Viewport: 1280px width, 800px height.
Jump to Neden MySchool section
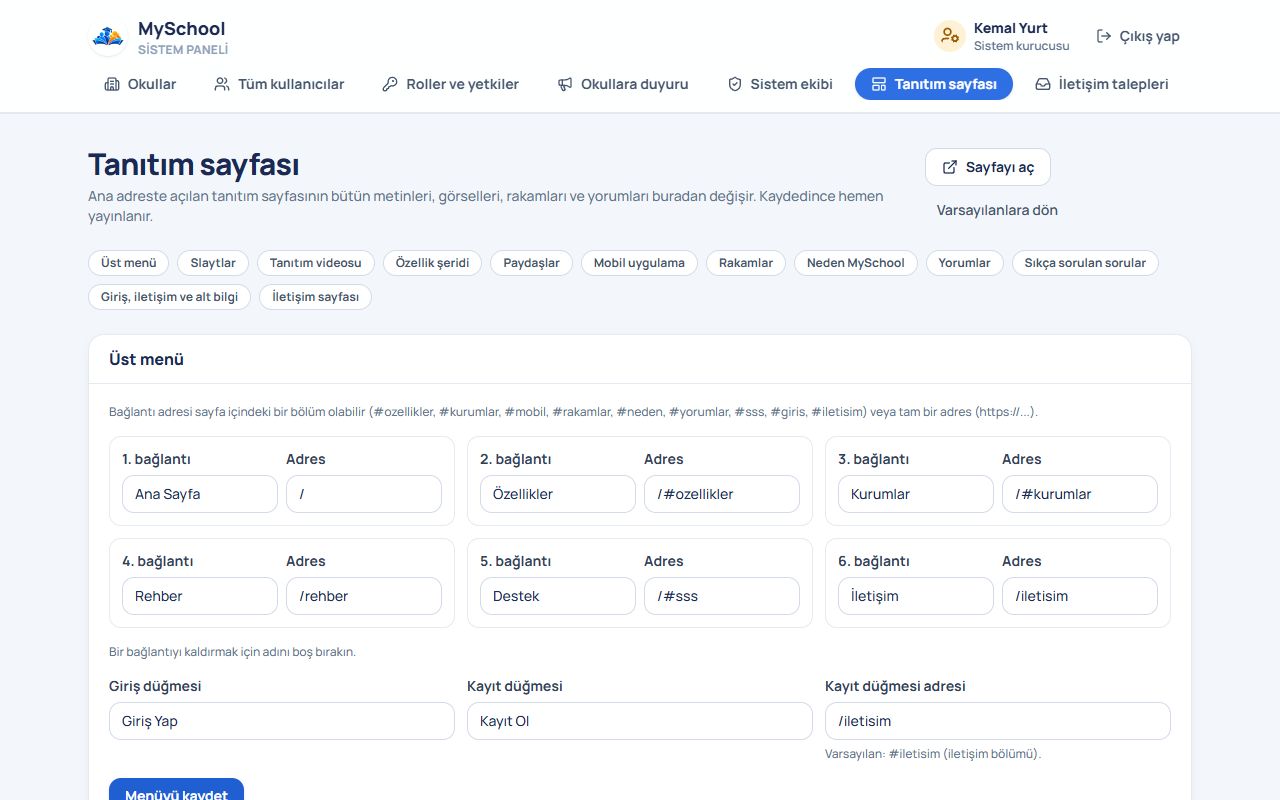856,263
